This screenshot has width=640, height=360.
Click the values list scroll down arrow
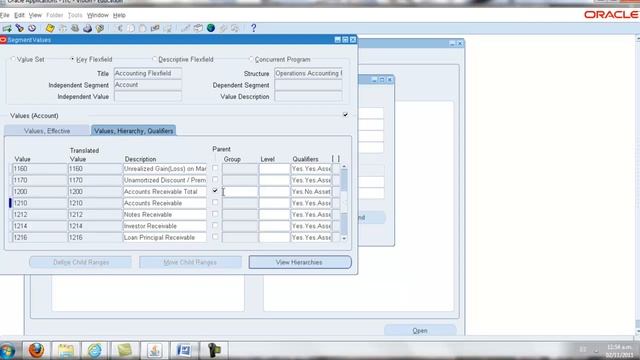pos(344,238)
